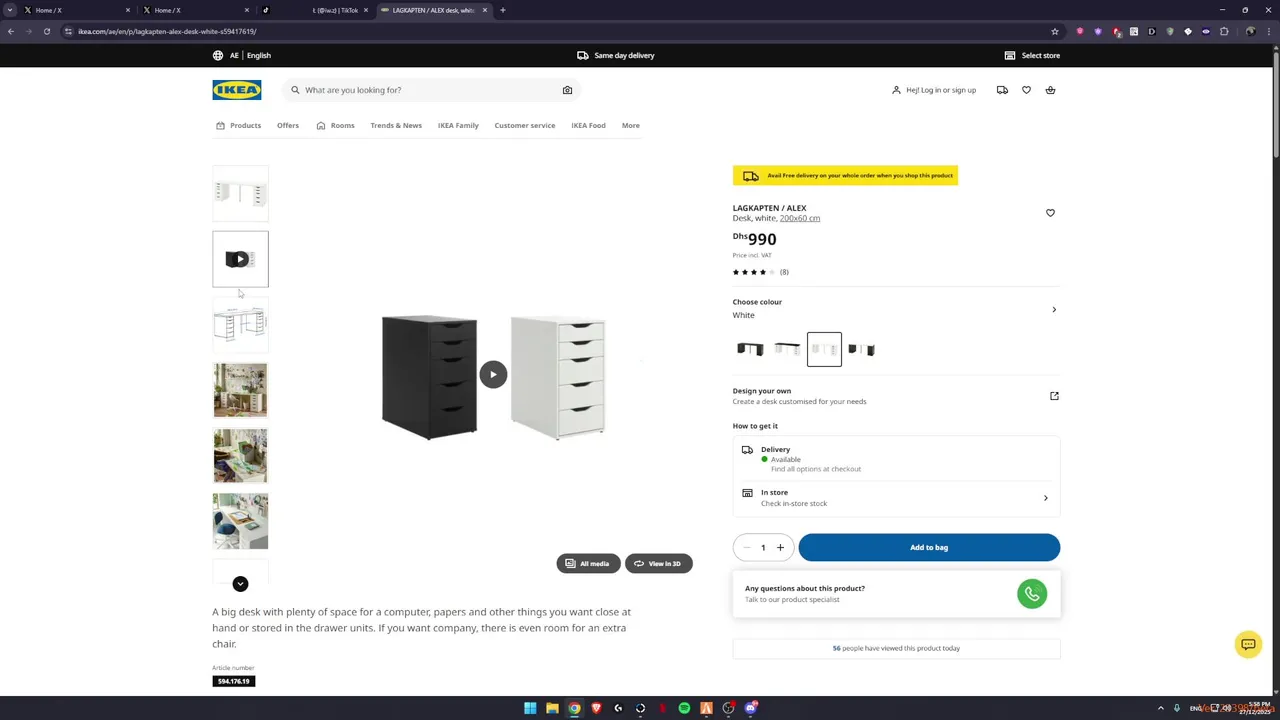Click View in 3D button
Viewport: 1280px width, 720px height.
pos(658,564)
